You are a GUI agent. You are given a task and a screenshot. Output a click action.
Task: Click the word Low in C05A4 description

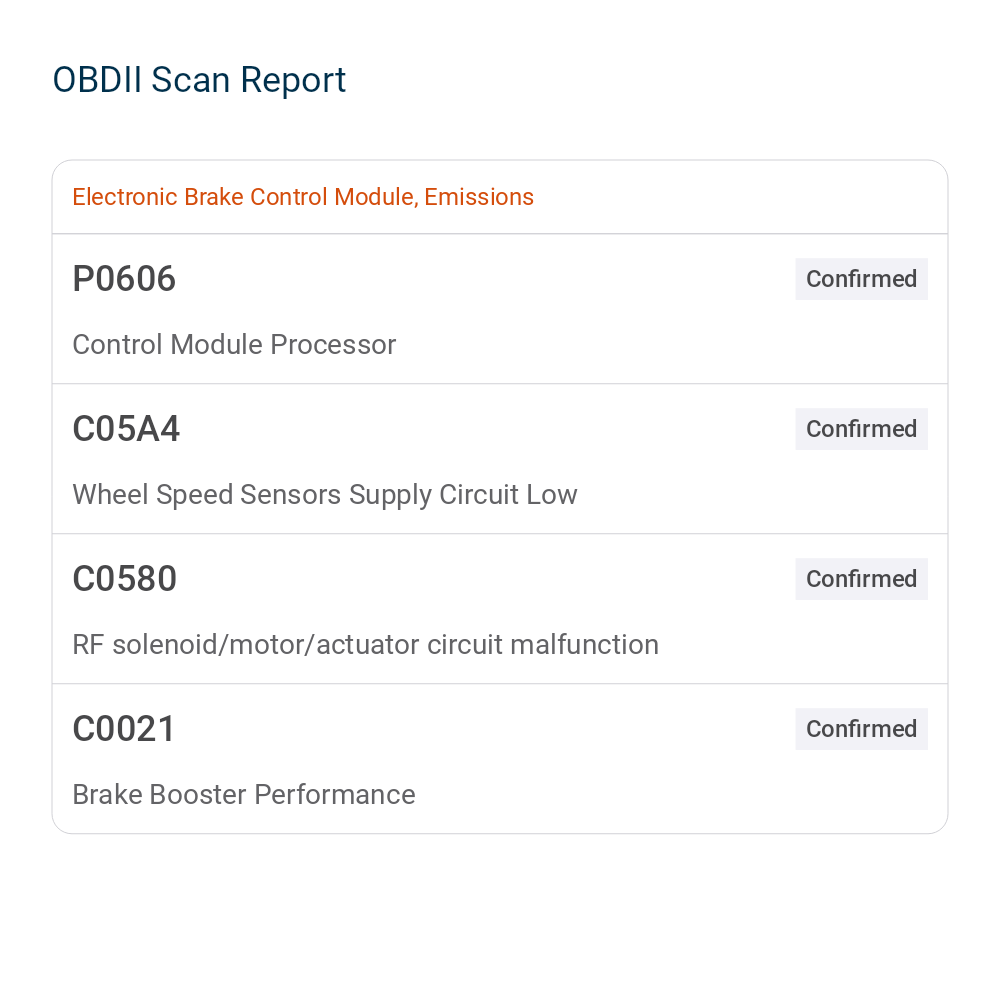(553, 495)
